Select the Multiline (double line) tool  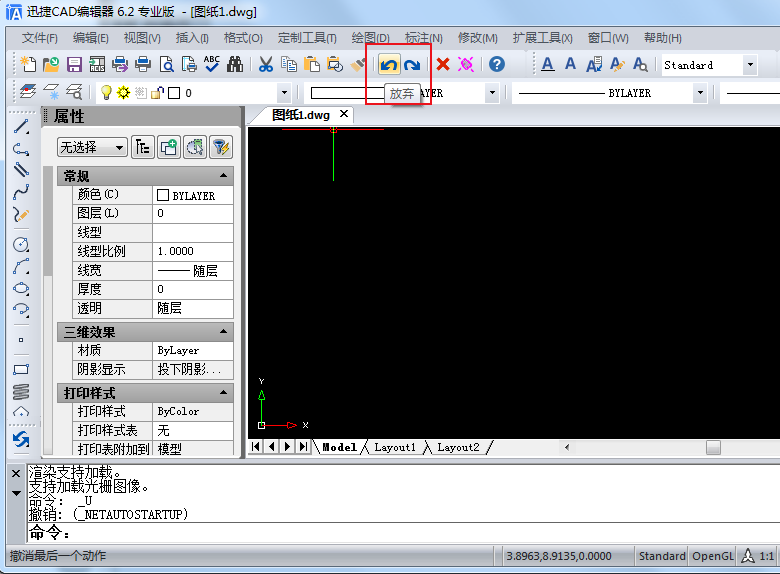coord(21,170)
